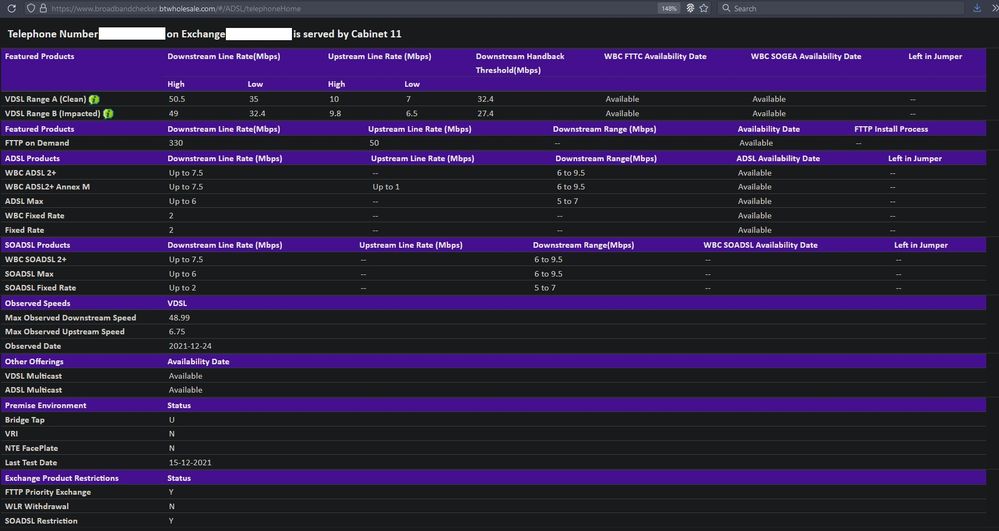This screenshot has height=531, width=999.
Task: Show site security via the padlock icon
Action: click(x=43, y=8)
